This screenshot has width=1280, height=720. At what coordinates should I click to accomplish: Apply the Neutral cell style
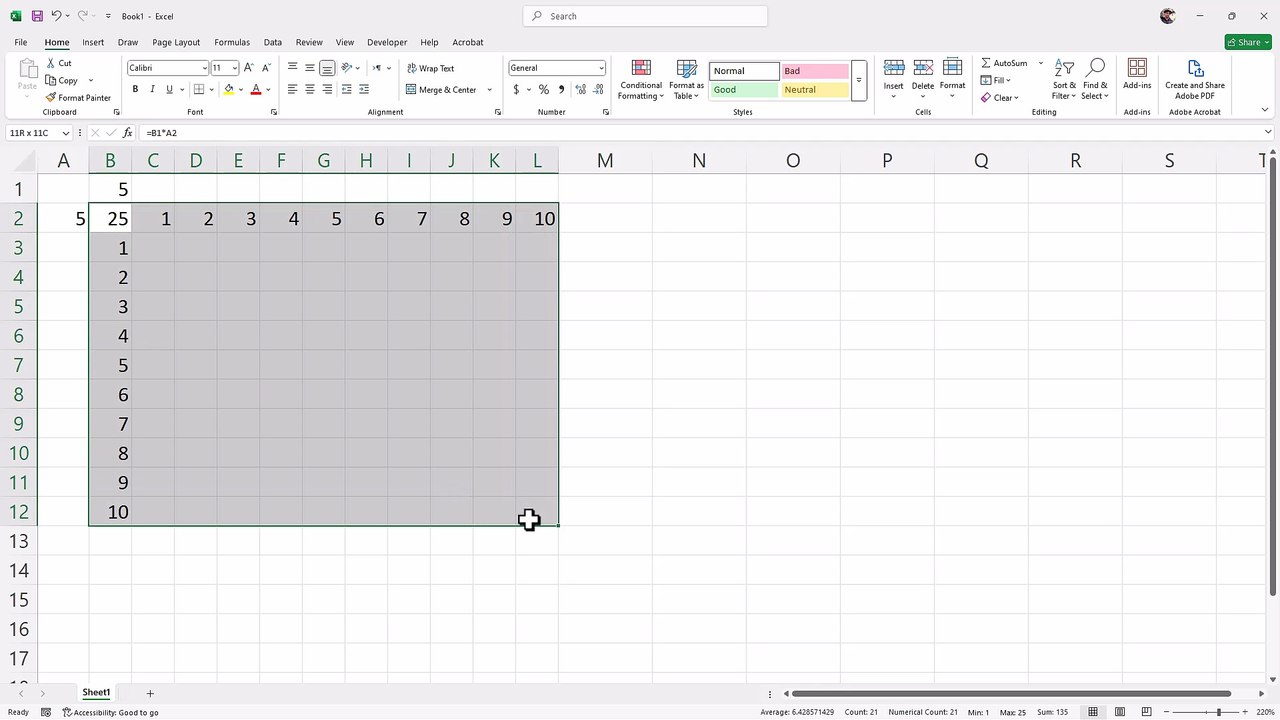click(x=814, y=90)
